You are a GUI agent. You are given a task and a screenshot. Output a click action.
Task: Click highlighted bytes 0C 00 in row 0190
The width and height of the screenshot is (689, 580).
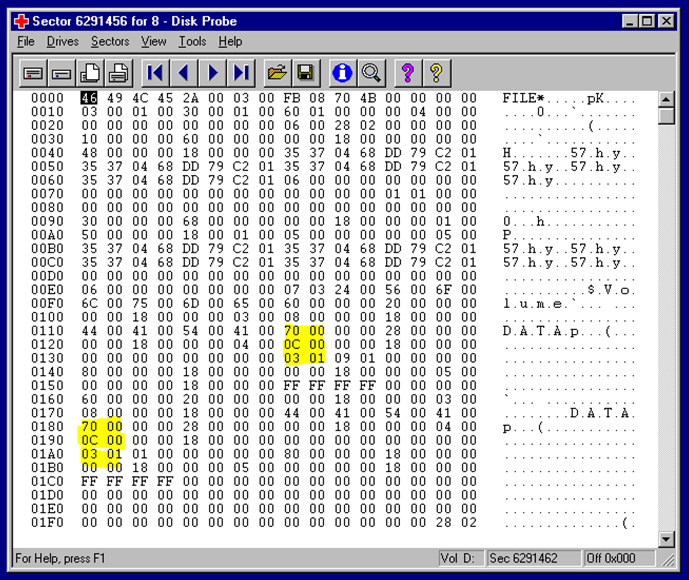102,440
